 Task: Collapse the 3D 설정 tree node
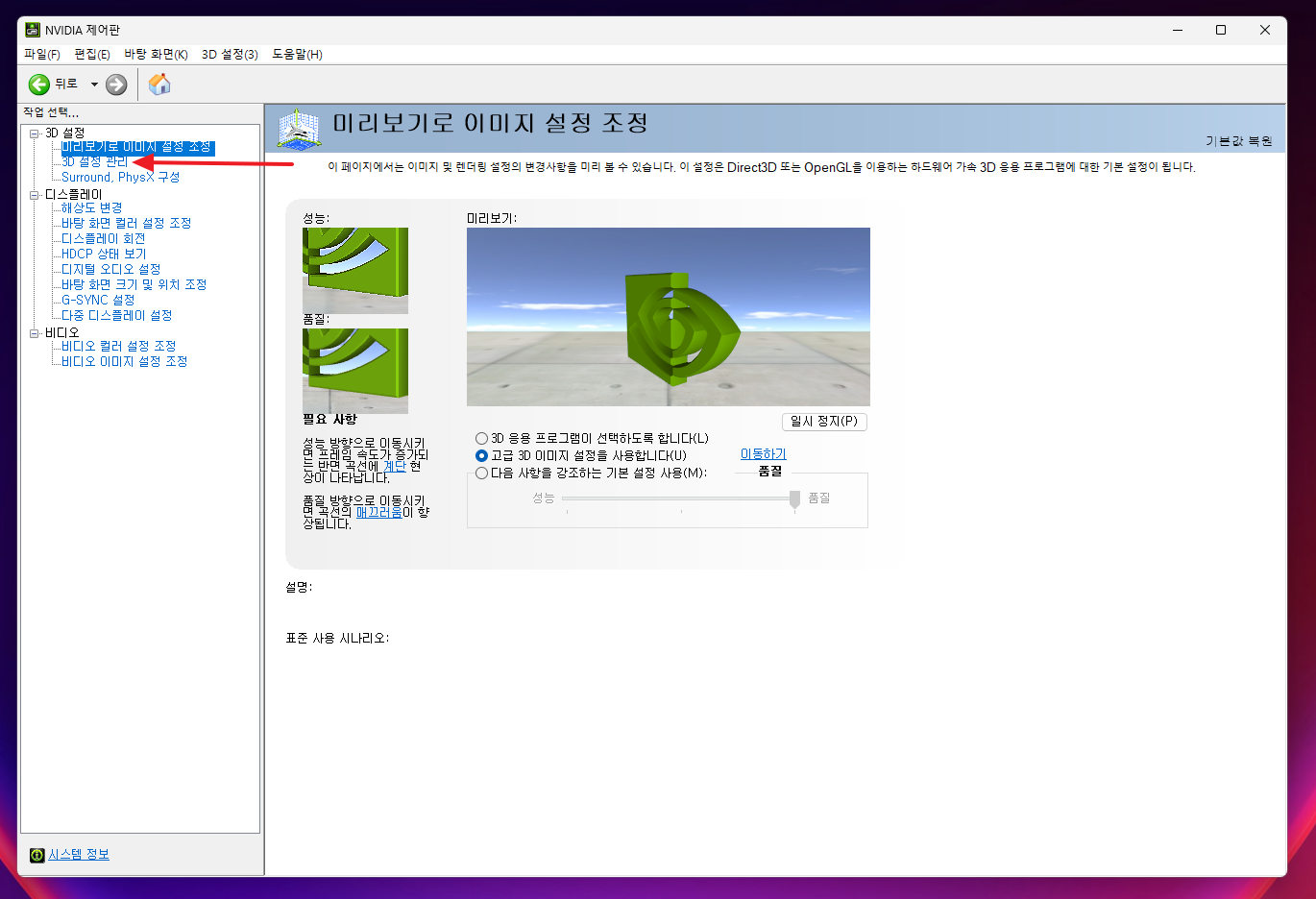[35, 134]
